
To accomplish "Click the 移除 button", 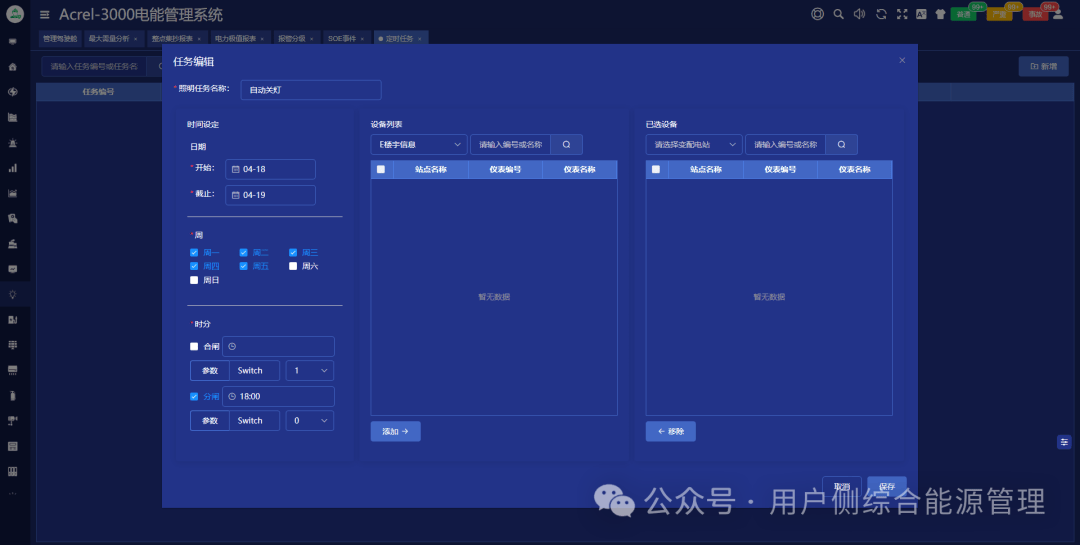I will (670, 432).
